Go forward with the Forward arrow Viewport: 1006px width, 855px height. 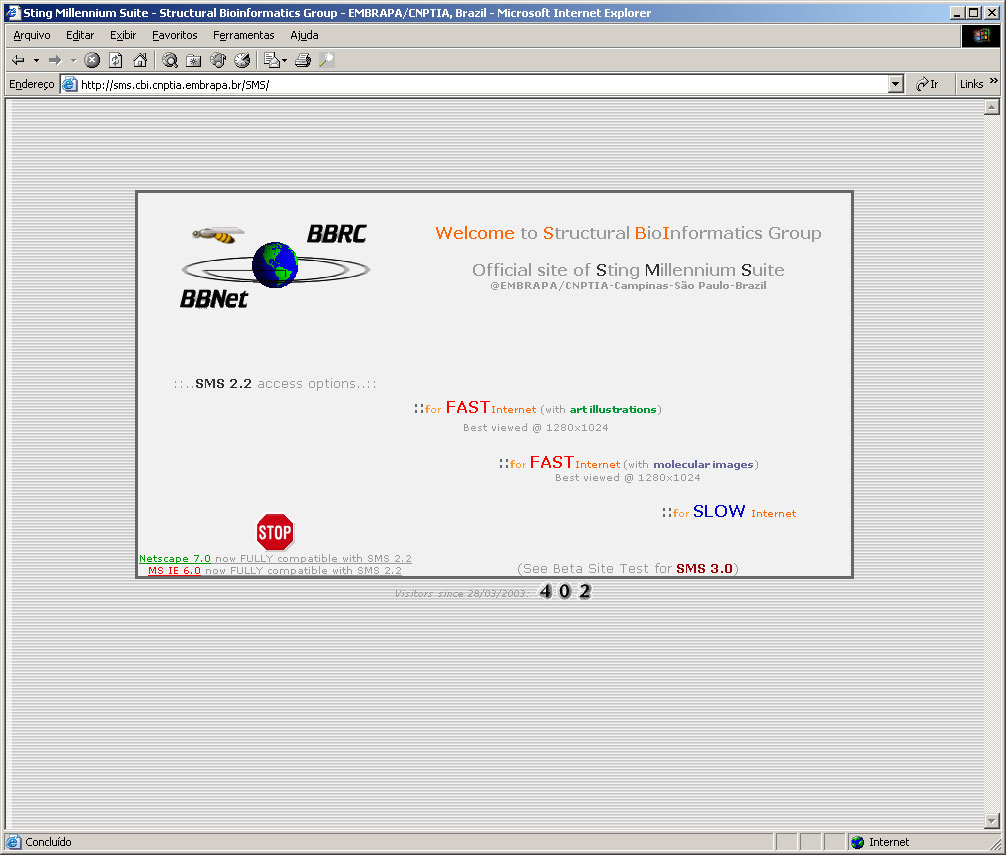[55, 60]
